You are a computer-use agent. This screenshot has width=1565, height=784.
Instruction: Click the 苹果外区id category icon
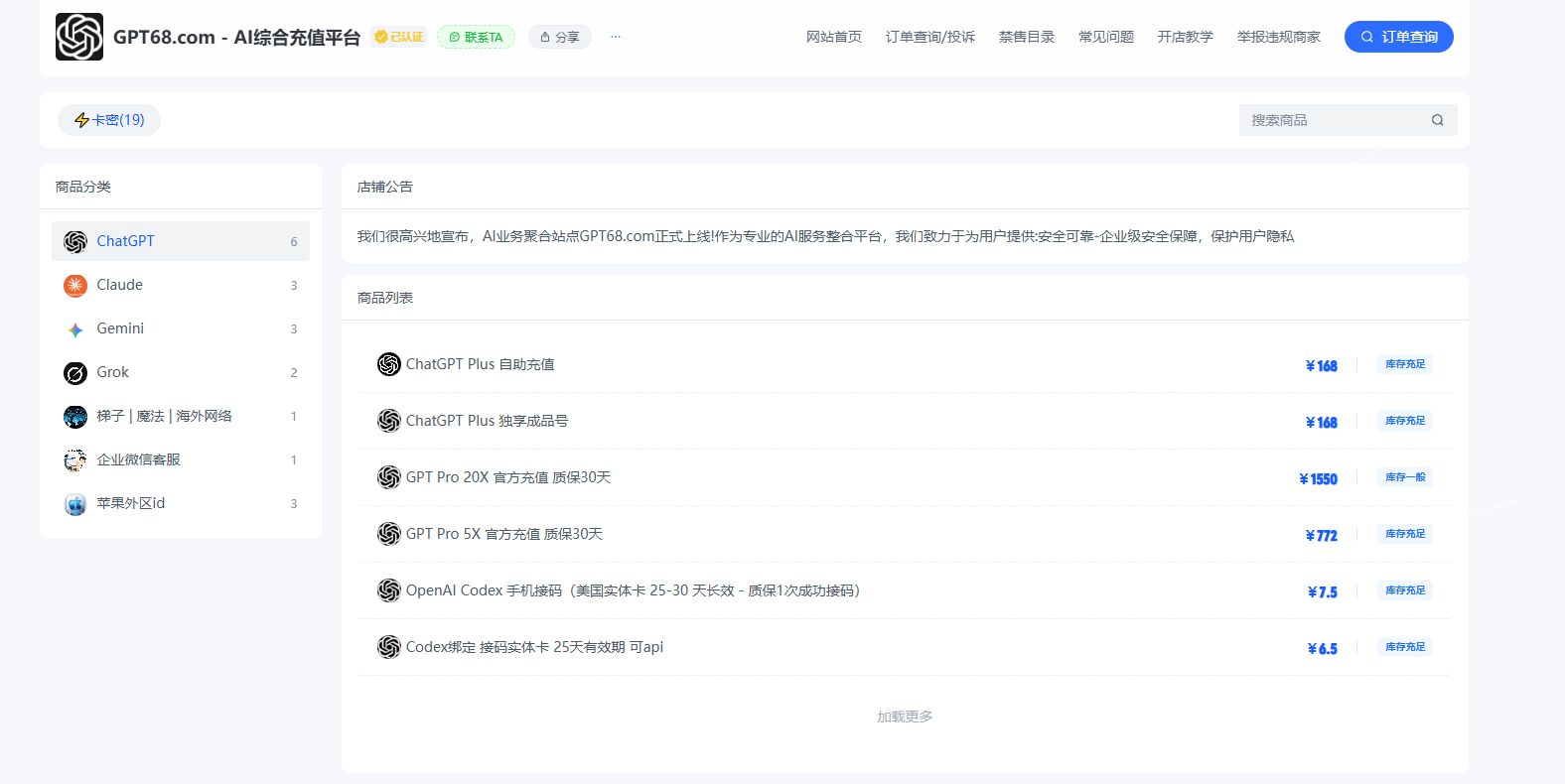[x=75, y=503]
